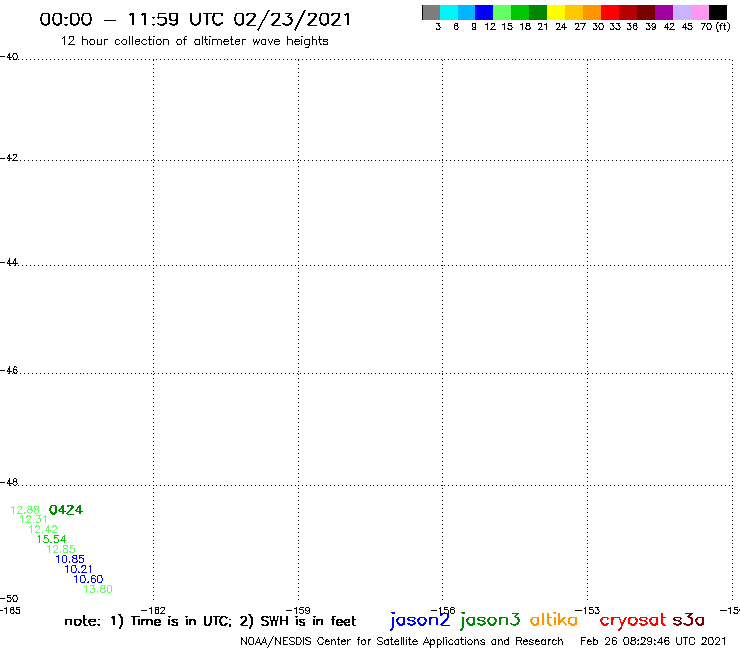The height and width of the screenshot is (650, 740).
Task: Click the -46 latitude axis label
Action: tap(9, 370)
